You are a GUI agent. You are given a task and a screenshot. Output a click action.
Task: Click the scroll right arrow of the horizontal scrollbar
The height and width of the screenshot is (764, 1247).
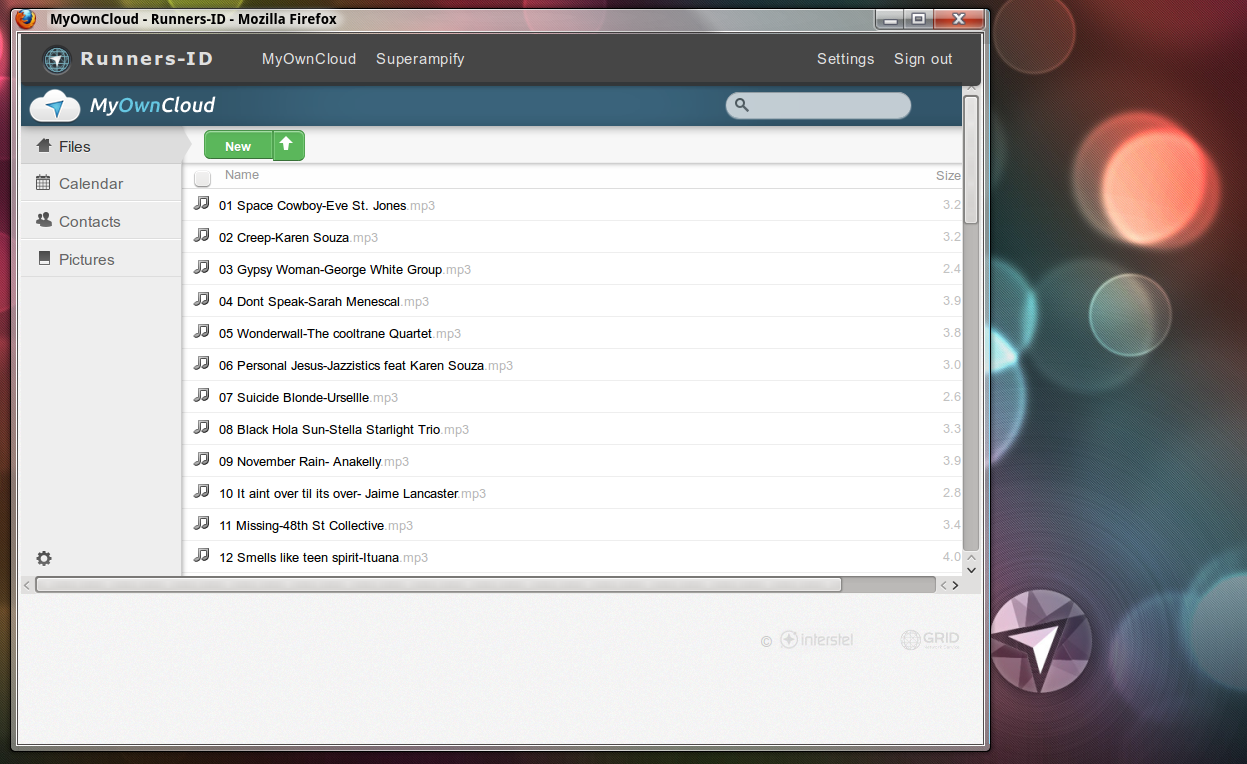tap(955, 585)
